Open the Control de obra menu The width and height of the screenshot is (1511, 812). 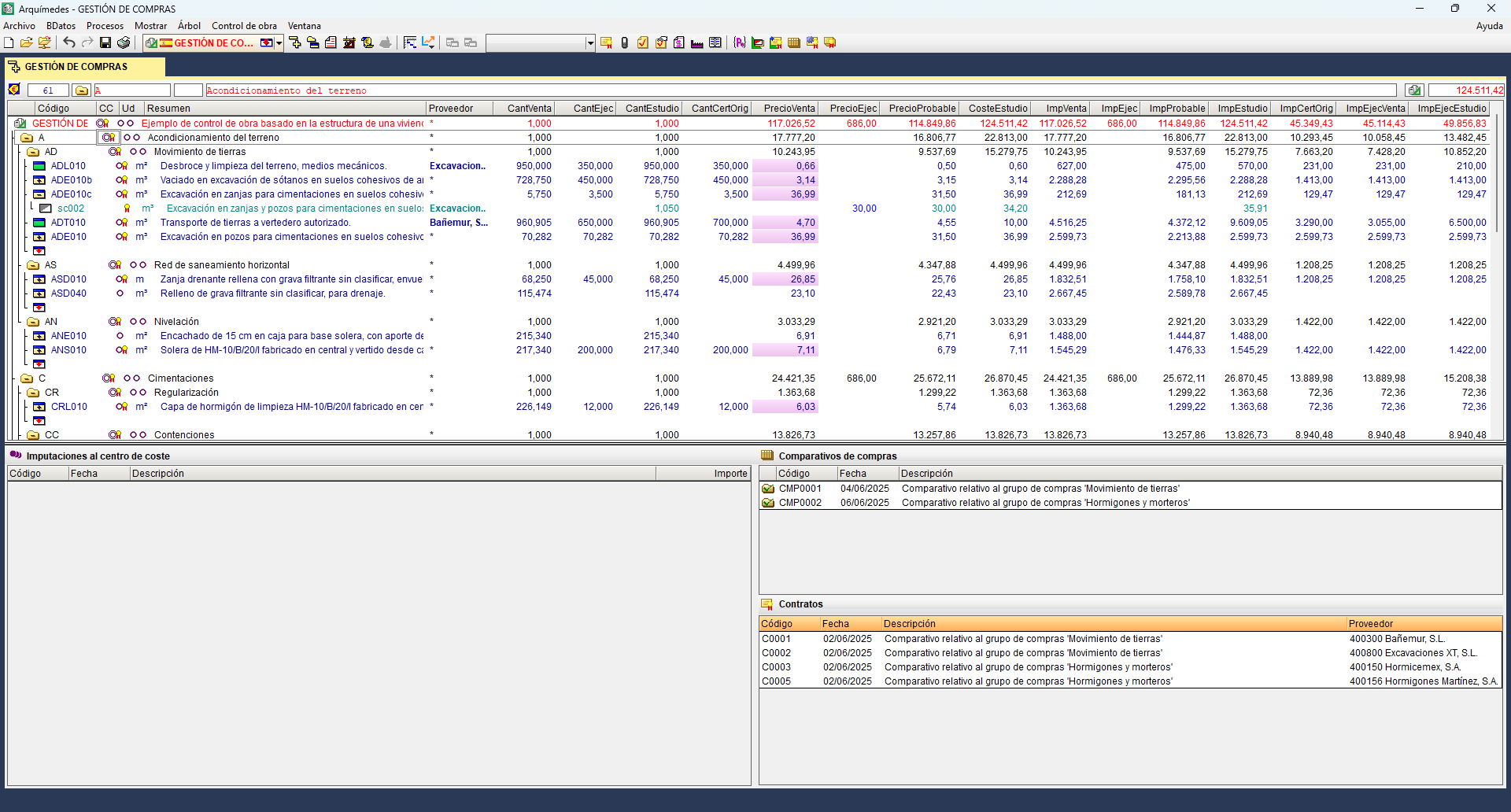click(244, 26)
